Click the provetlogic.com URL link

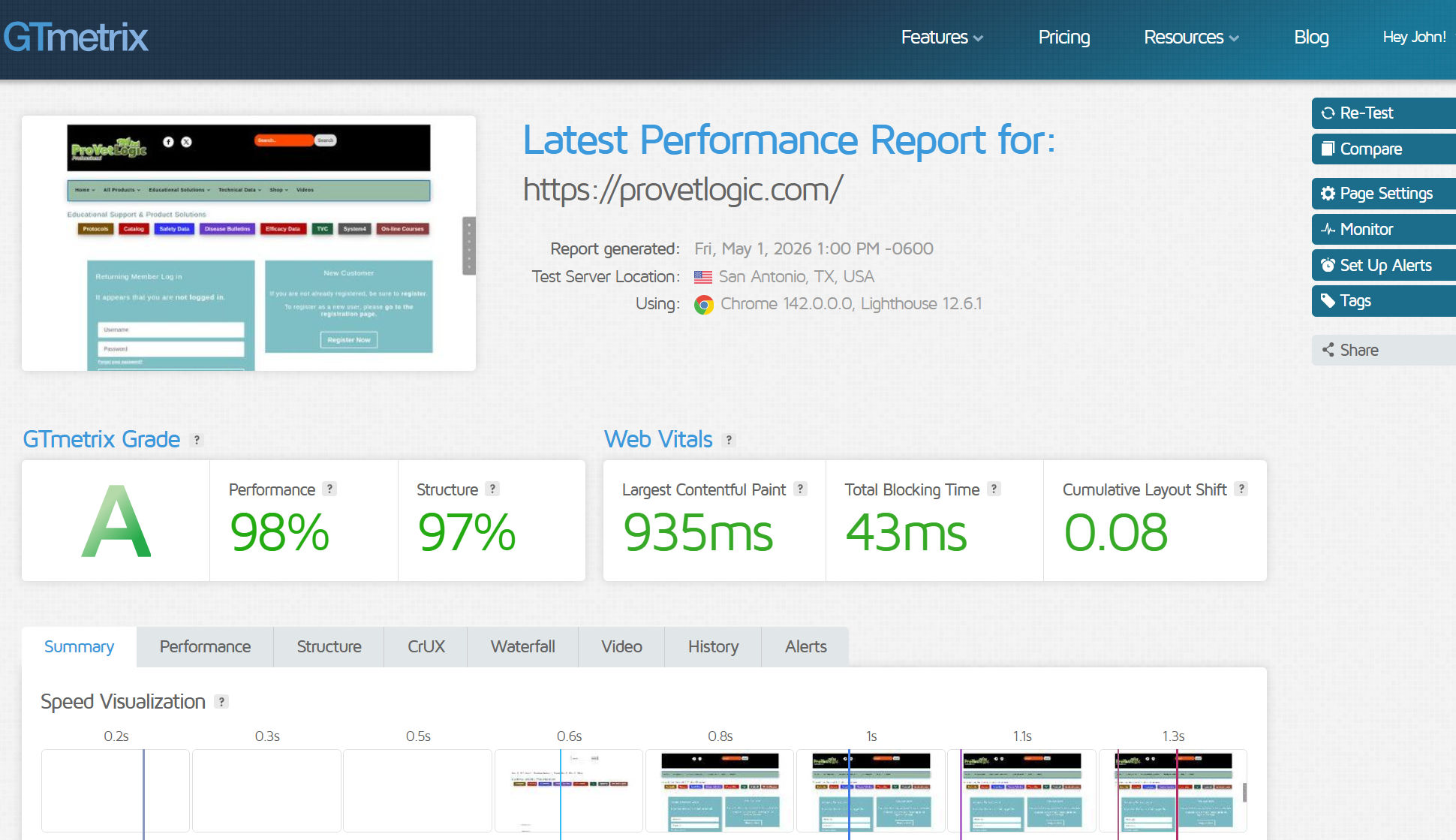pyautogui.click(x=683, y=189)
